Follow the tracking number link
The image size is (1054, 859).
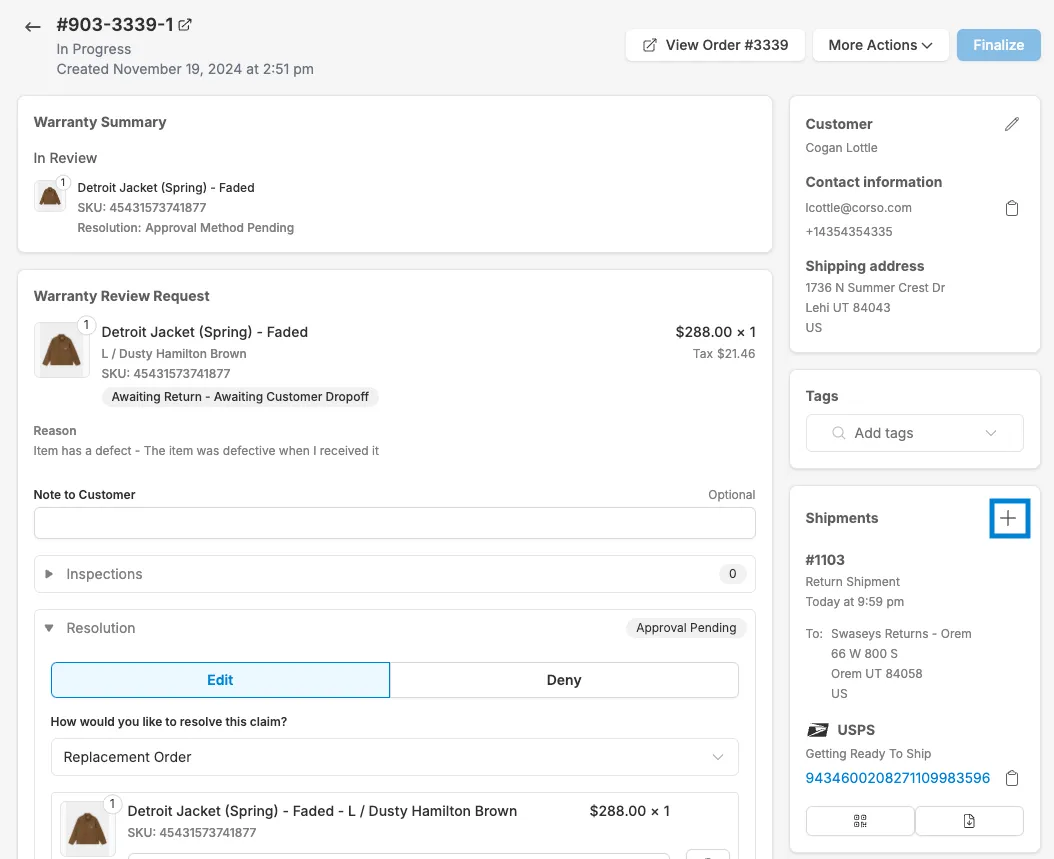[895, 777]
